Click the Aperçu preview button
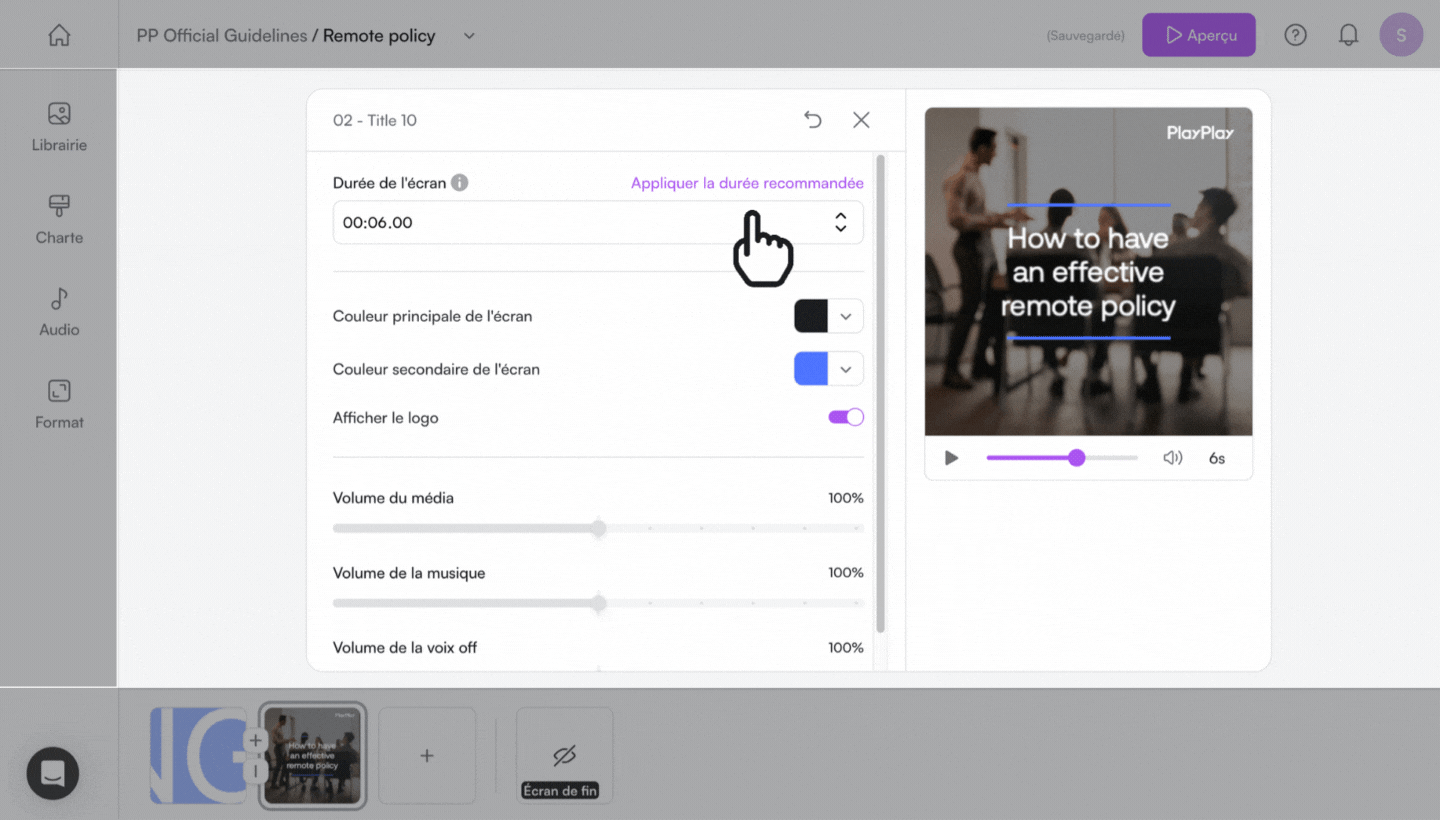The image size is (1440, 820). pos(1199,35)
